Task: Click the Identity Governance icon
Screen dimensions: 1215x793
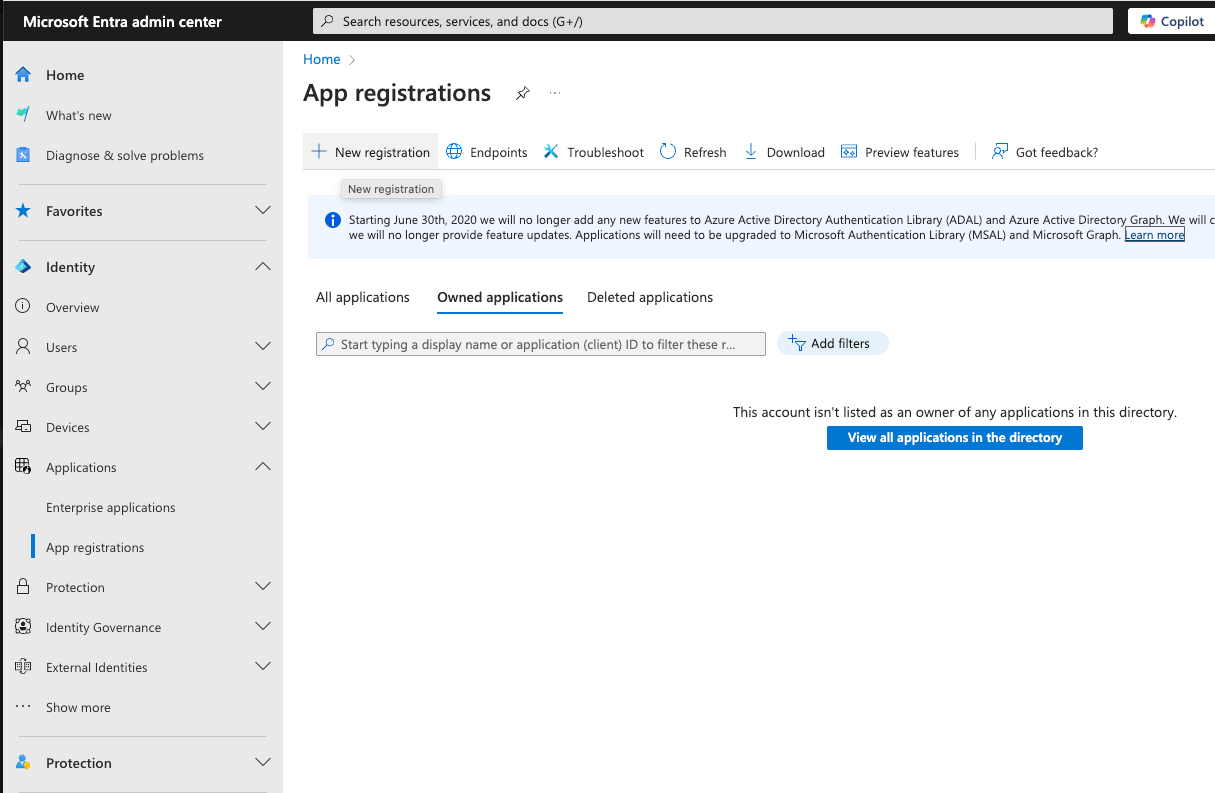Action: coord(23,627)
